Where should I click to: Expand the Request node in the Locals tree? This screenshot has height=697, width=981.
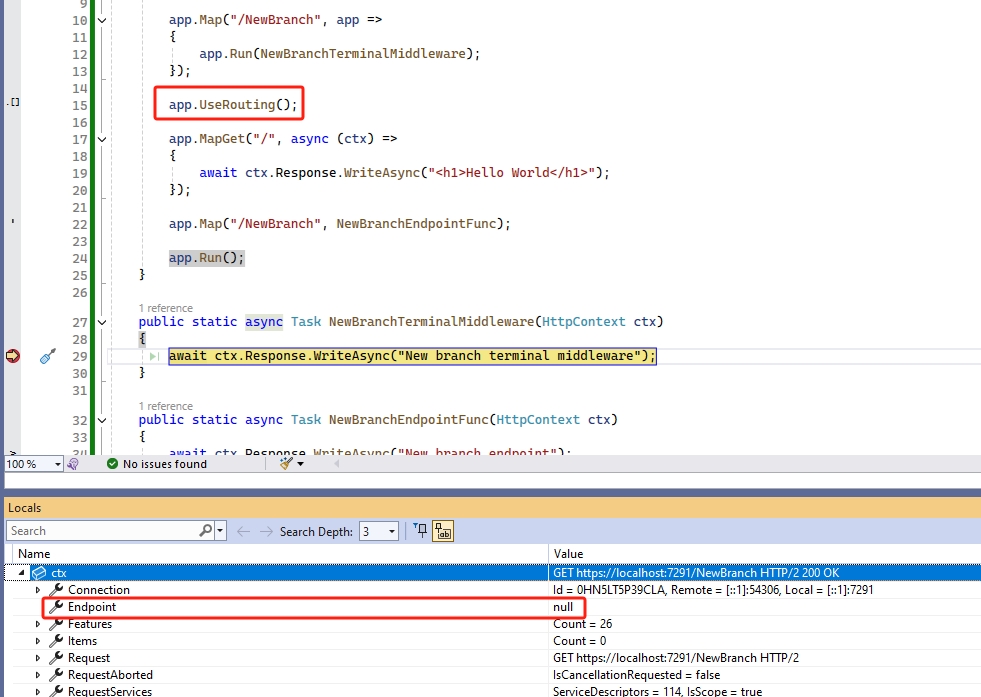click(38, 657)
